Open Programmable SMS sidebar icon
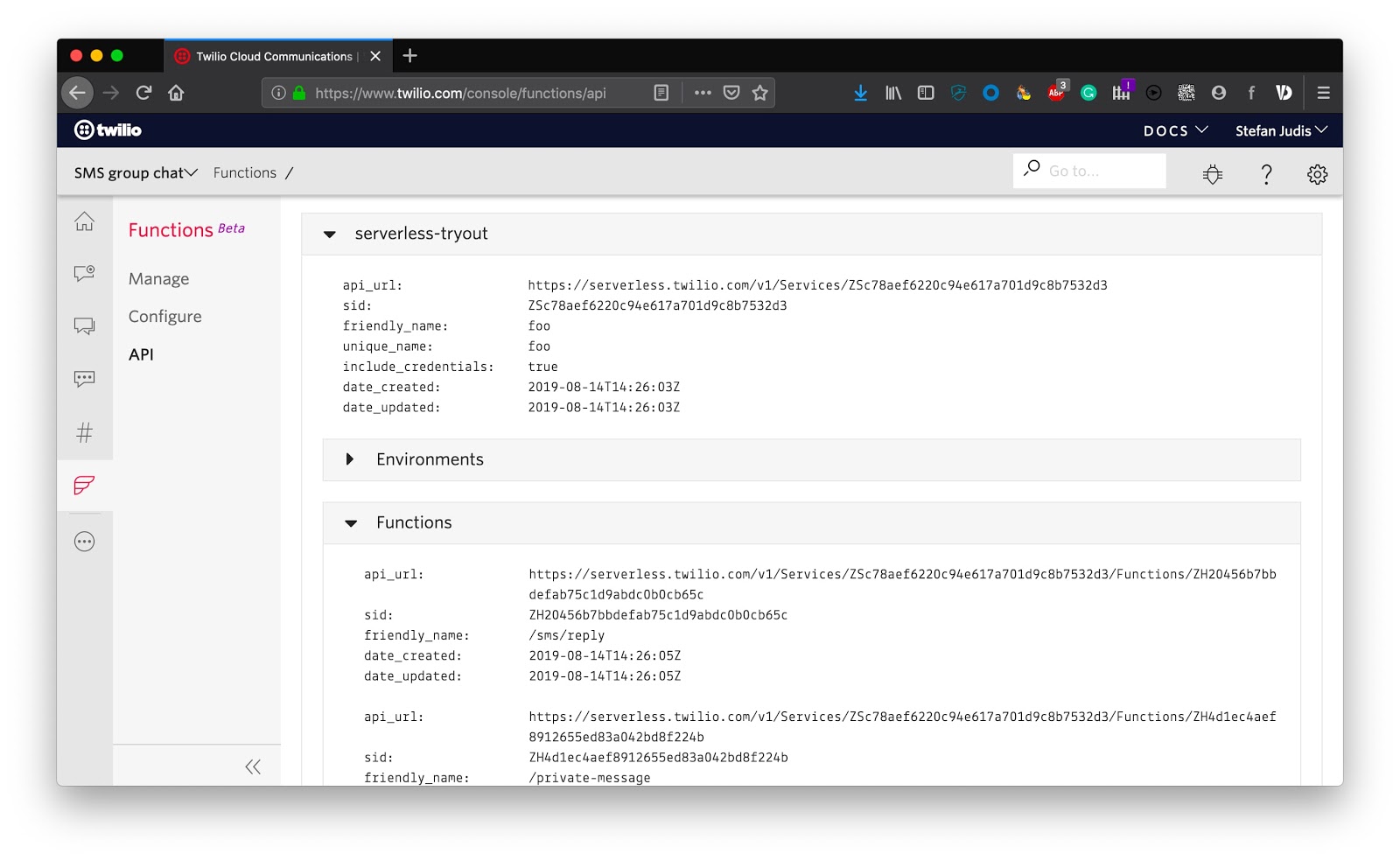1400x861 pixels. [85, 379]
